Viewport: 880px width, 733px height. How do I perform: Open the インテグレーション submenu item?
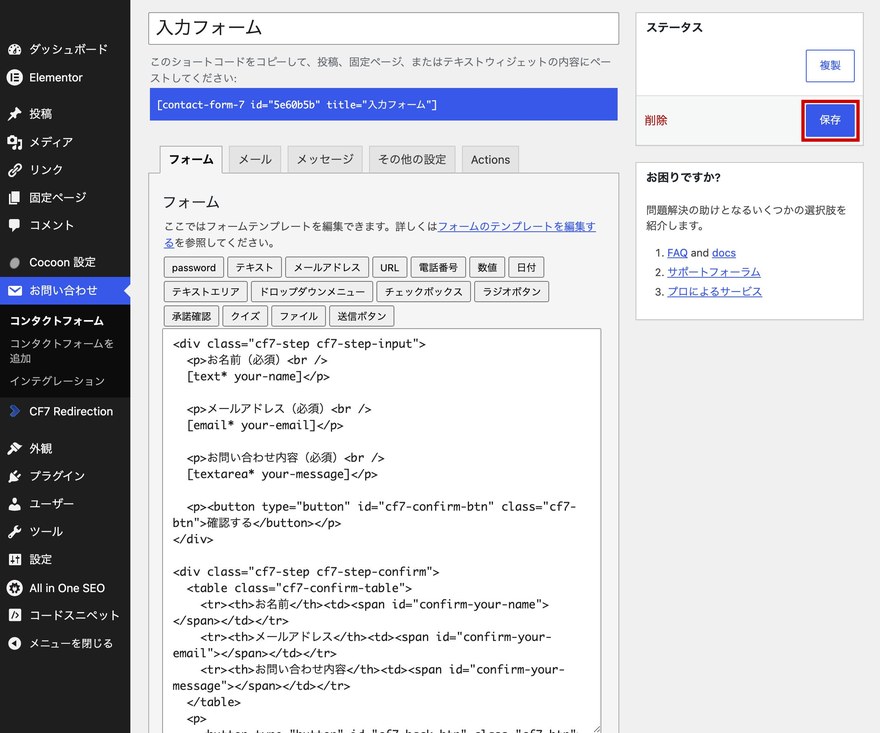[x=57, y=381]
